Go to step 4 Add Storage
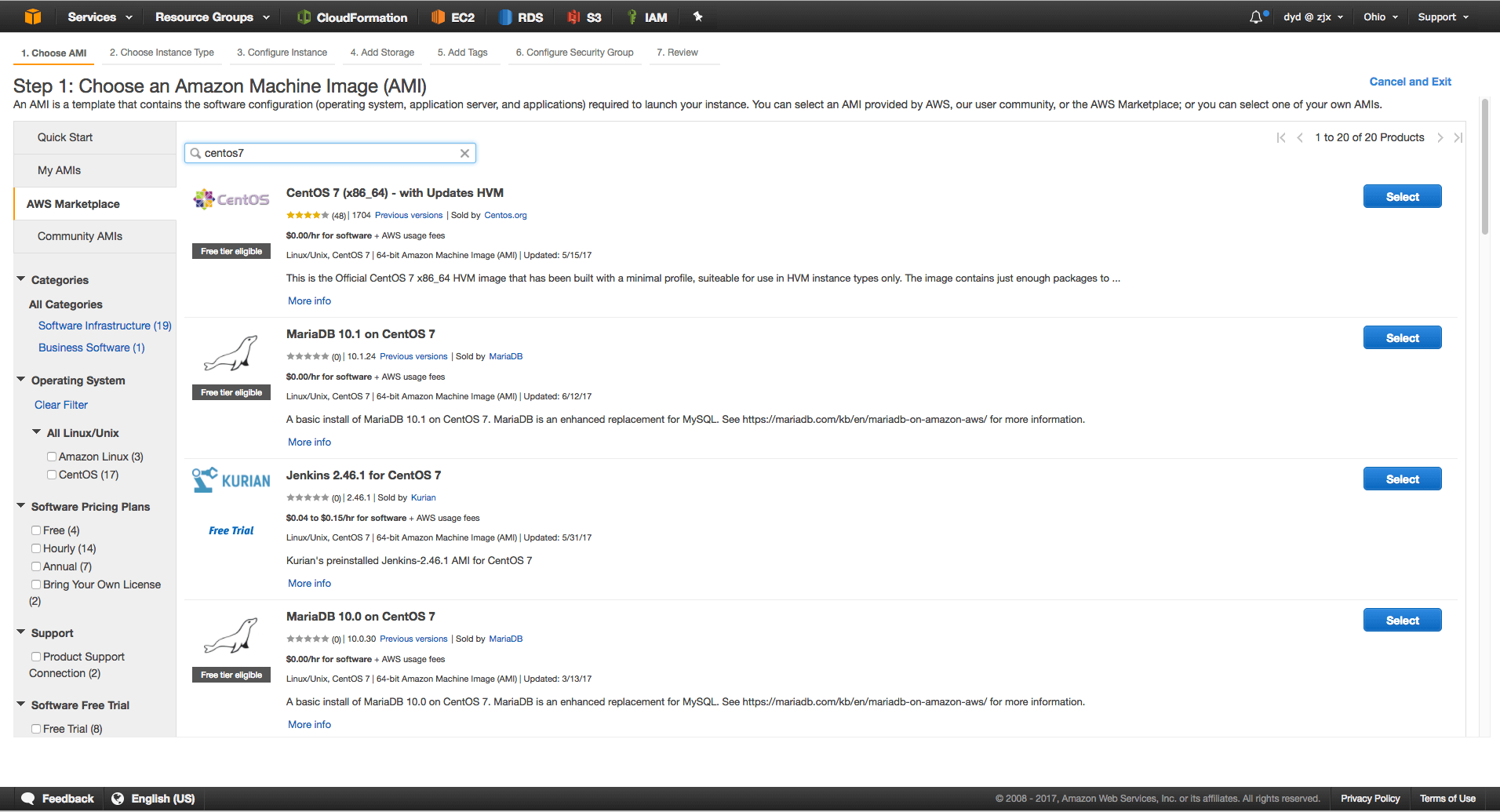This screenshot has width=1500, height=812. pos(382,53)
